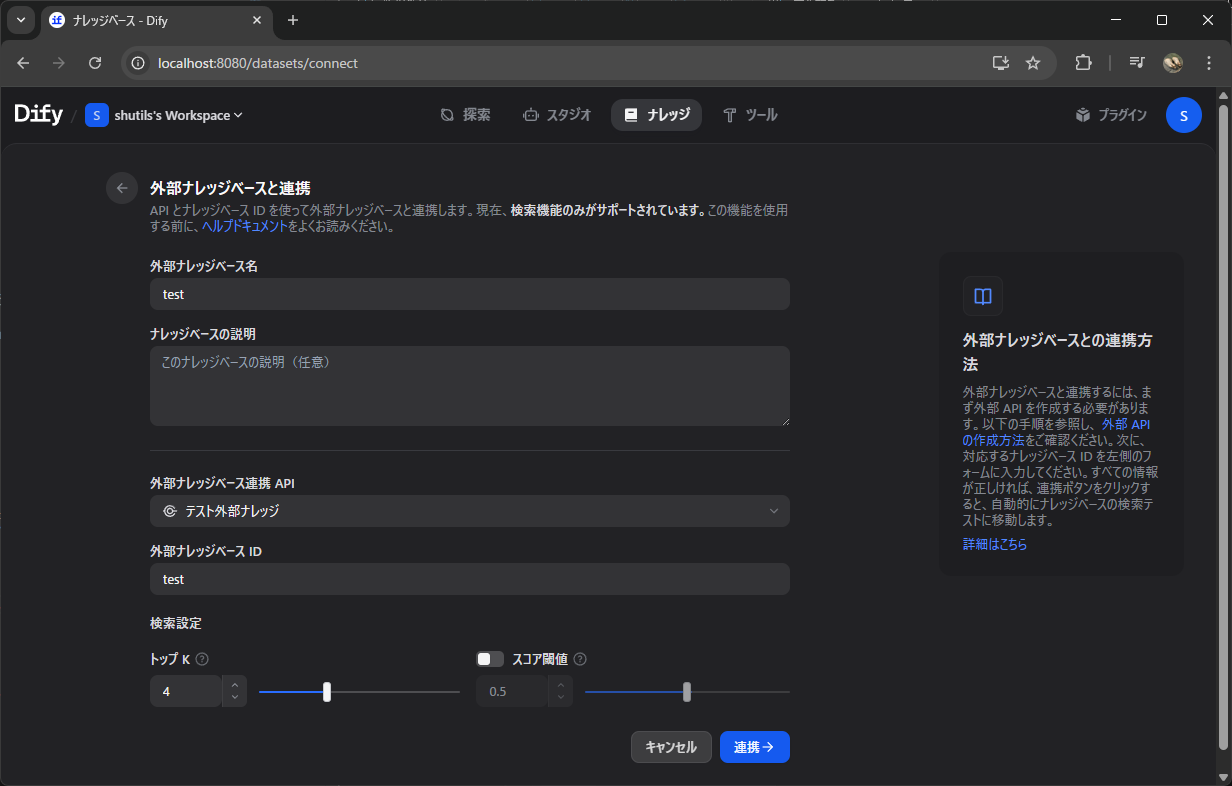
Task: Open the 外部ナレッジベース連携 API dropdown
Action: 469,510
